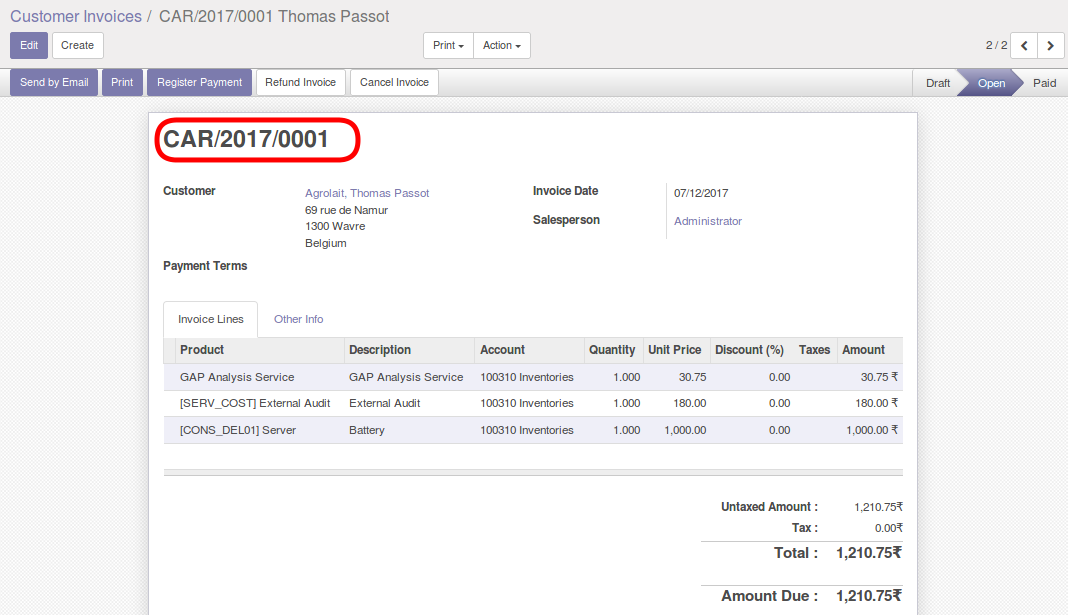
Task: Click Refund Invoice
Action: [300, 83]
